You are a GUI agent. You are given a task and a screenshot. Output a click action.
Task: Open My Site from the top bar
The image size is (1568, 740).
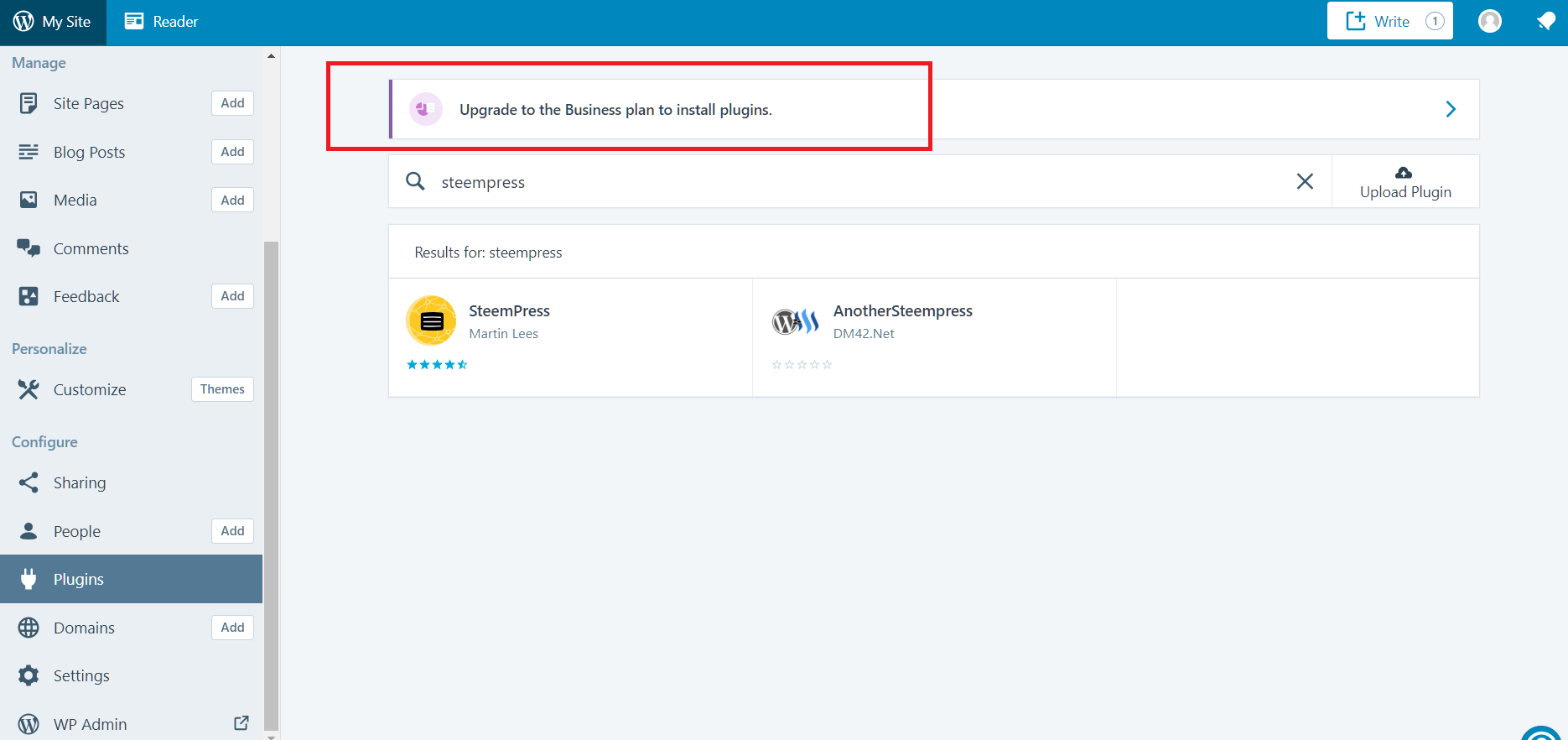[53, 22]
